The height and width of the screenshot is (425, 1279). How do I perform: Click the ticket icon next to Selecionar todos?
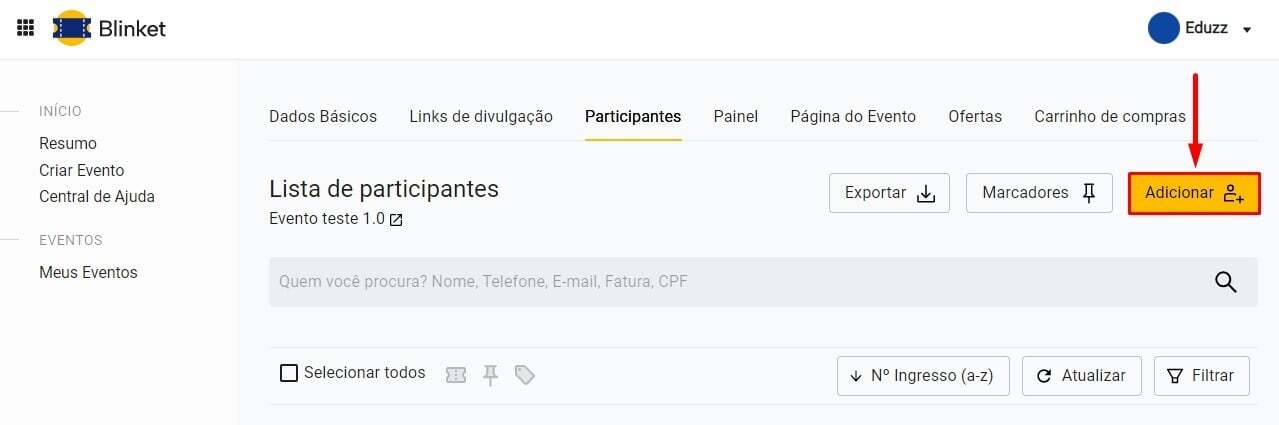pyautogui.click(x=456, y=375)
